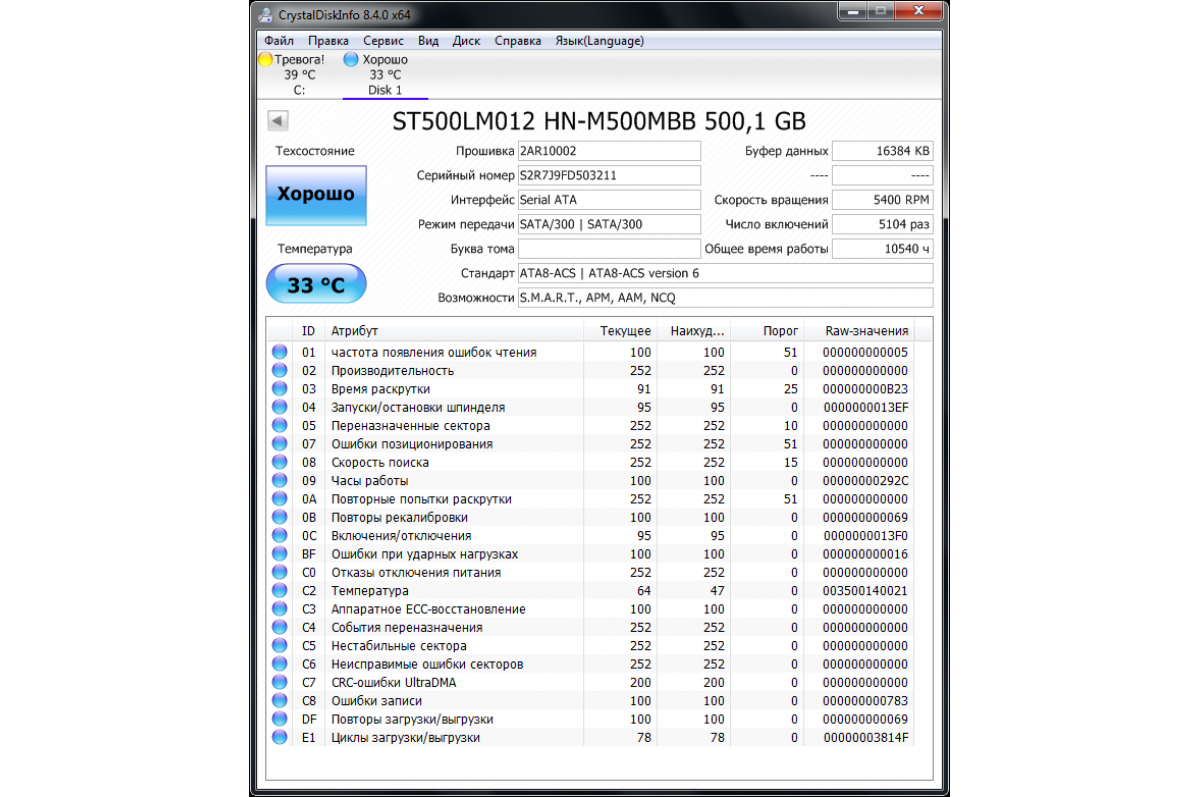
Task: Switch to the C: disk tab
Action: click(x=298, y=74)
